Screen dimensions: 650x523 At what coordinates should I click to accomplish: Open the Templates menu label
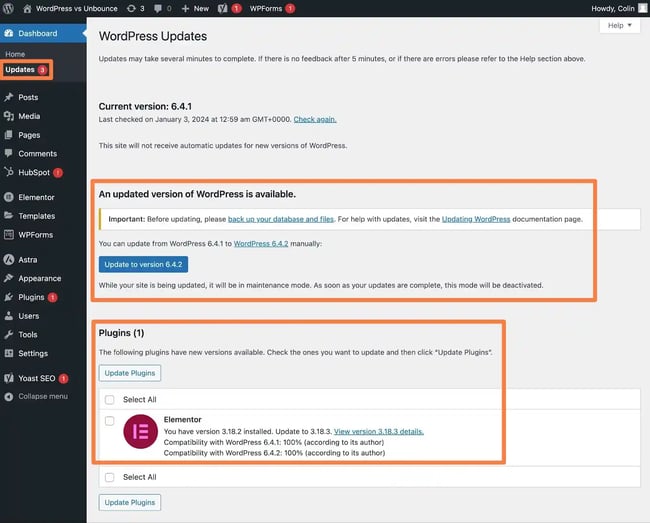tap(36, 215)
